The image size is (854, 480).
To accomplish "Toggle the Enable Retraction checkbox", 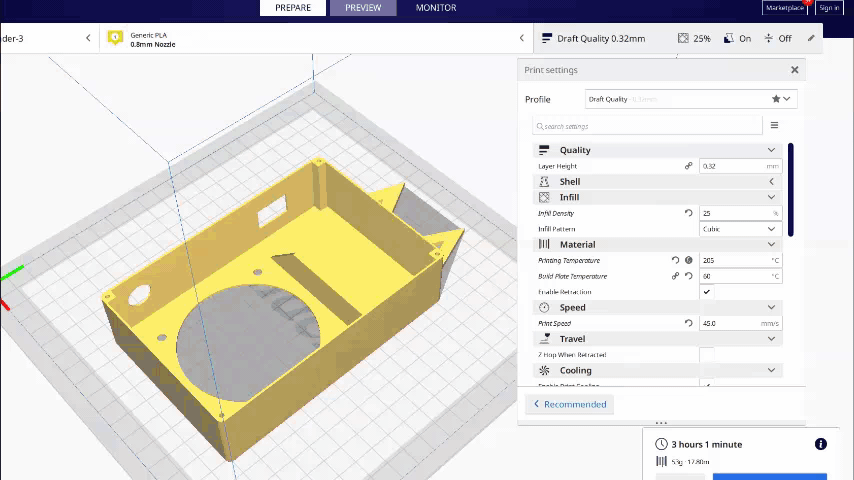I will pyautogui.click(x=706, y=291).
